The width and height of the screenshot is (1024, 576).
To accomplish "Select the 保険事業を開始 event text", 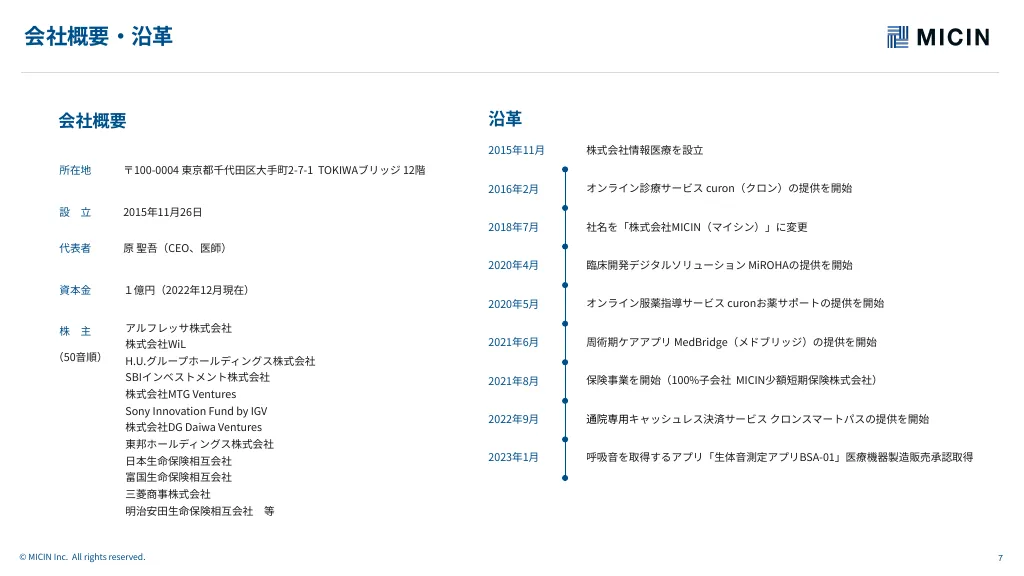I will click(x=731, y=380).
